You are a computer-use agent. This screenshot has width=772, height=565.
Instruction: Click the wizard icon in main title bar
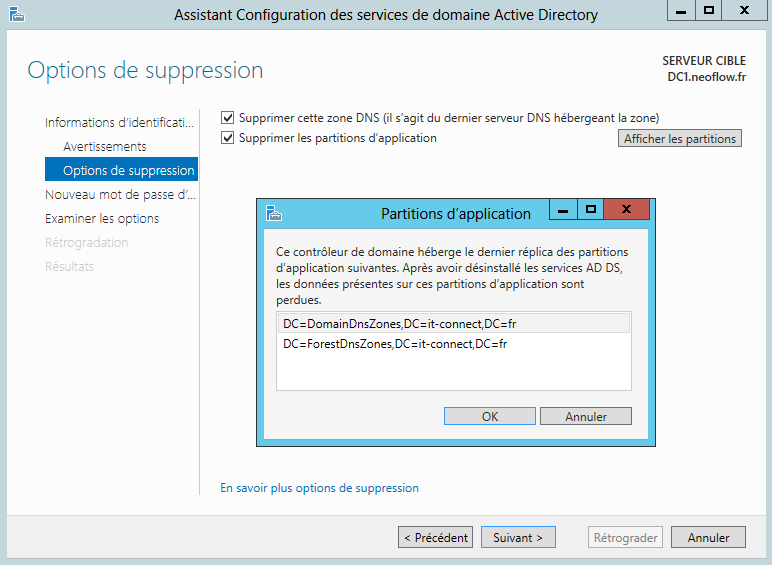pos(16,14)
